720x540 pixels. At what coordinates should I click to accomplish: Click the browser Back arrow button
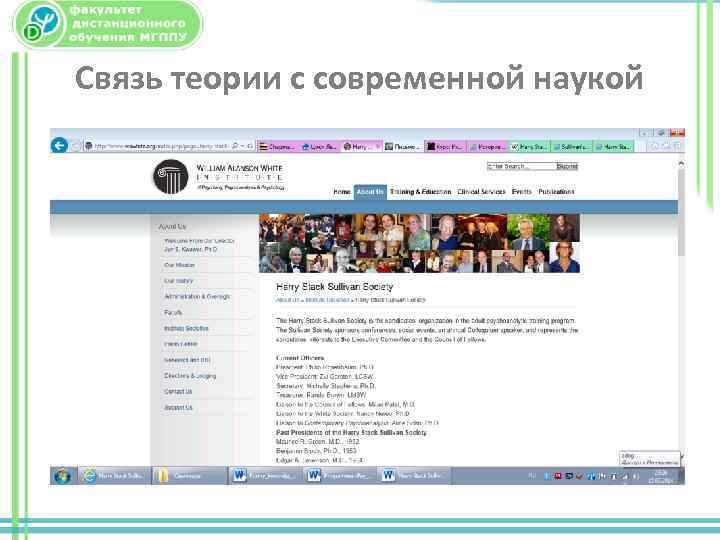tap(59, 146)
